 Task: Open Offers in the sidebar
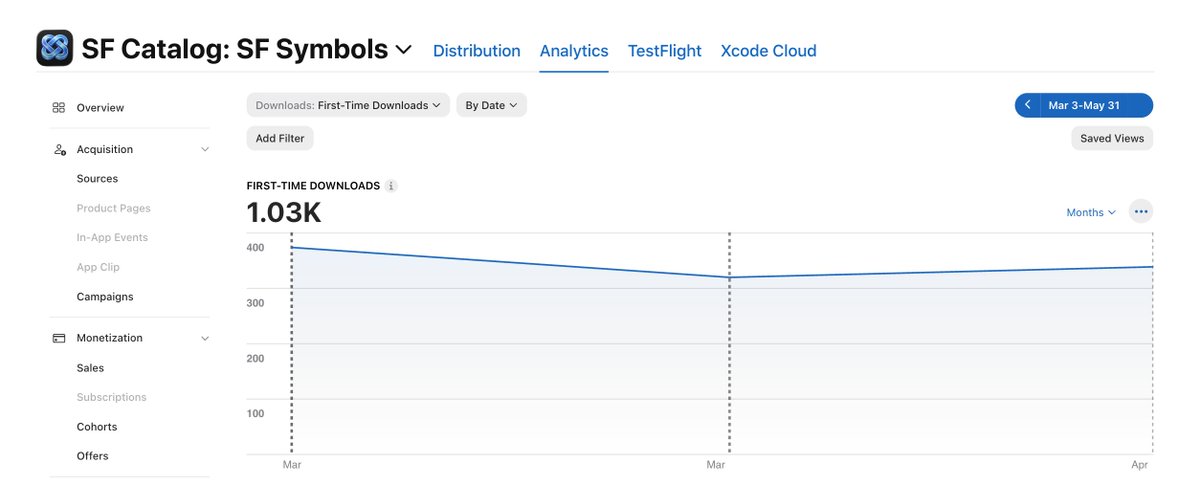tap(92, 456)
